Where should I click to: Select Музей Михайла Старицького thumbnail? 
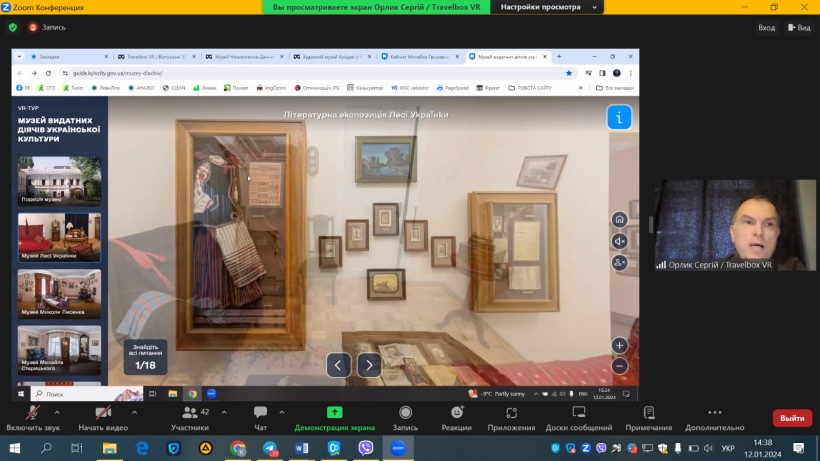point(59,350)
